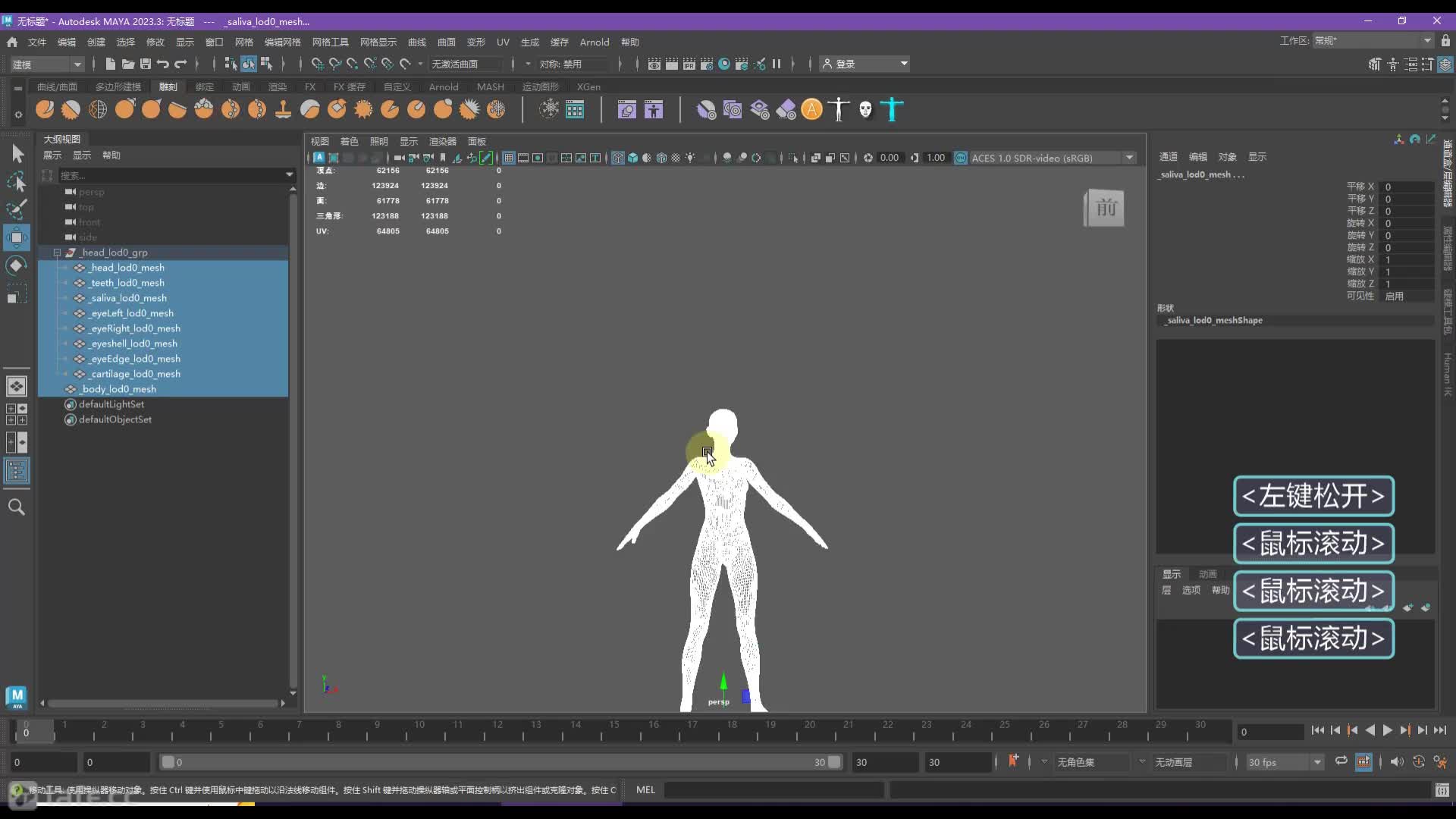Open the script editor icon at bottom right
This screenshot has width=1456, height=819.
pyautogui.click(x=1442, y=790)
